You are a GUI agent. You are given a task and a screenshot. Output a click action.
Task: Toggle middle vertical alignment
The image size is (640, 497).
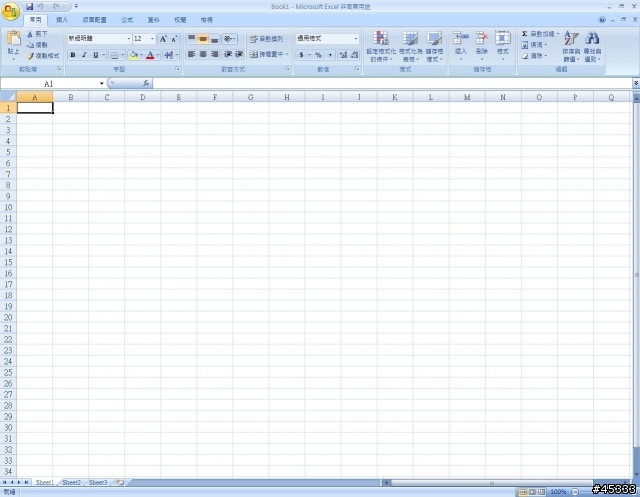[202, 39]
